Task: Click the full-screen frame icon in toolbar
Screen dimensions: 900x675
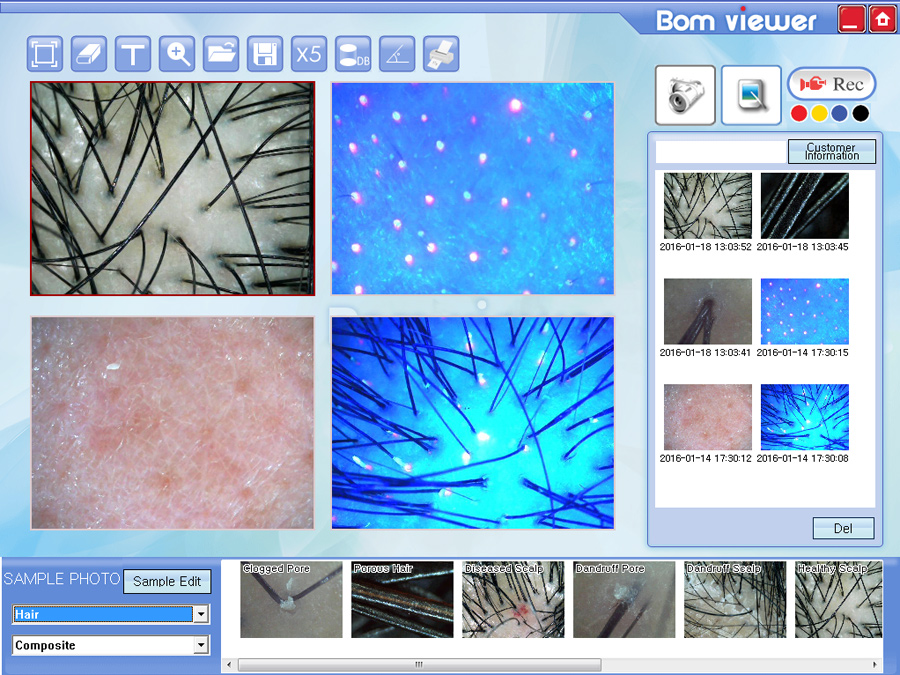Action: tap(45, 53)
